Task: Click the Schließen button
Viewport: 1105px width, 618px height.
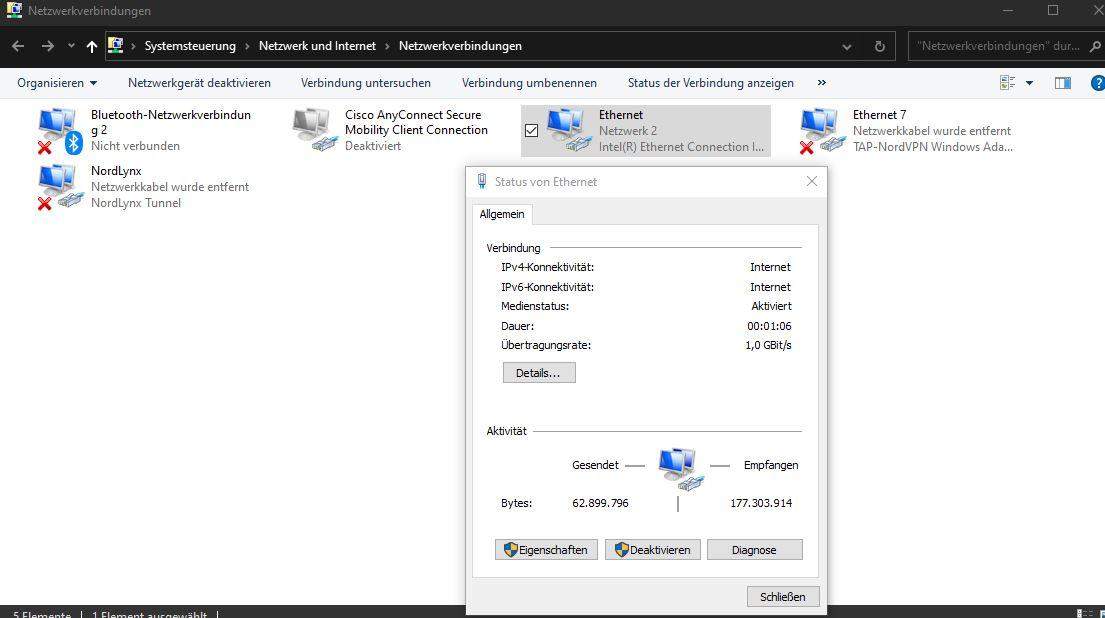Action: (x=782, y=596)
